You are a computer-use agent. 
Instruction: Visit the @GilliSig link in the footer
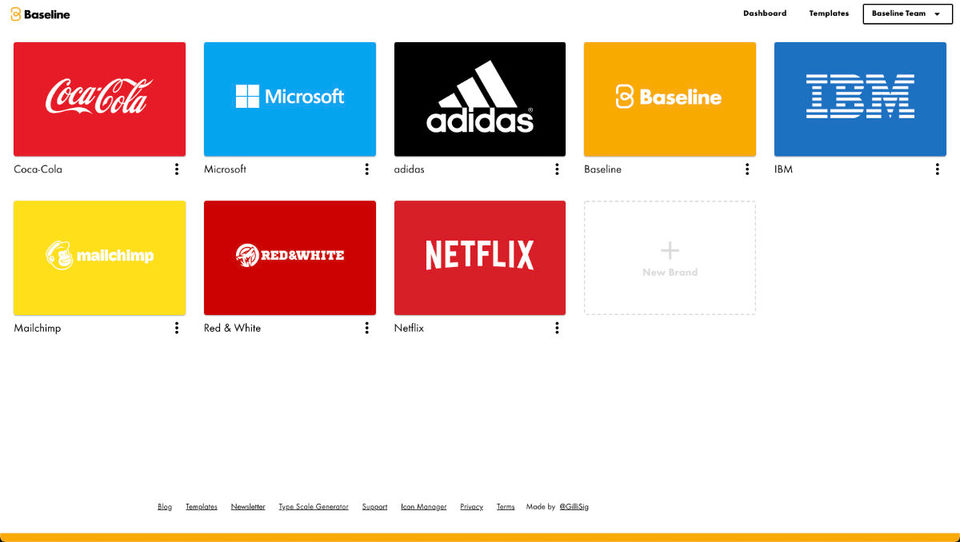(574, 506)
